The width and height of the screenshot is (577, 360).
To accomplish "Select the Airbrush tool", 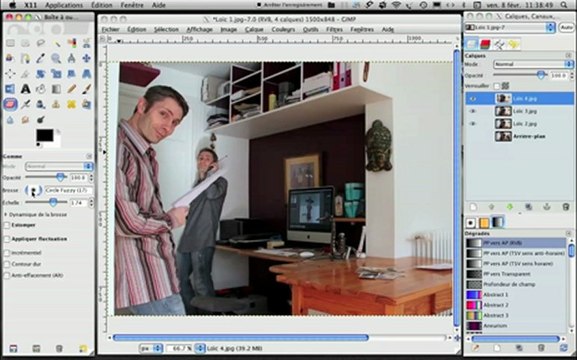I will [x=25, y=104].
